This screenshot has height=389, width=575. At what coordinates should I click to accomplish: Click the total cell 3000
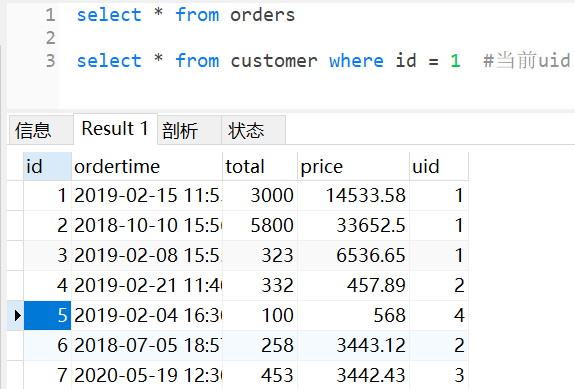click(260, 195)
